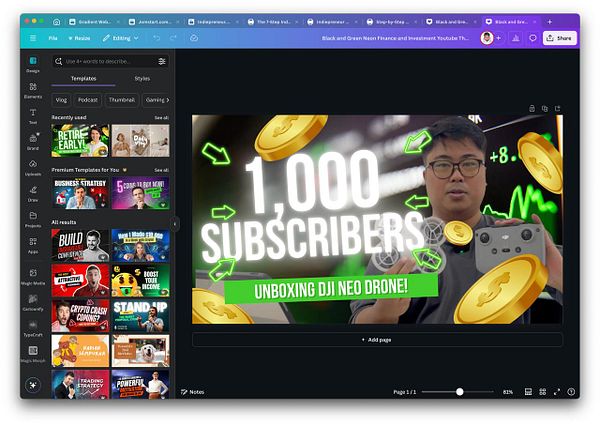
Task: Select the green Unboxing DJI Neo Drone banner
Action: click(331, 289)
